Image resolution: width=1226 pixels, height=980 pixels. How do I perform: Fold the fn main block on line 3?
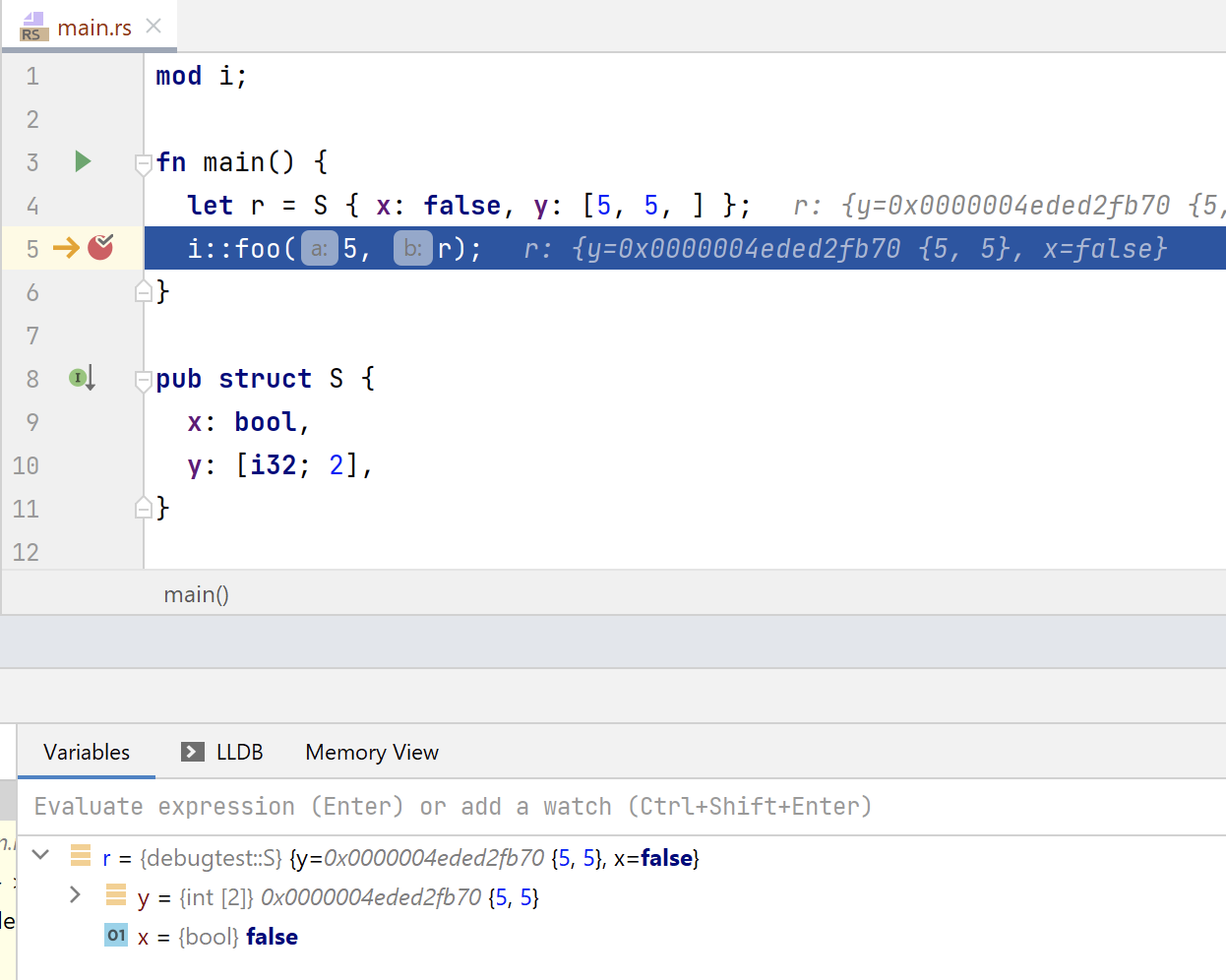pos(144,162)
